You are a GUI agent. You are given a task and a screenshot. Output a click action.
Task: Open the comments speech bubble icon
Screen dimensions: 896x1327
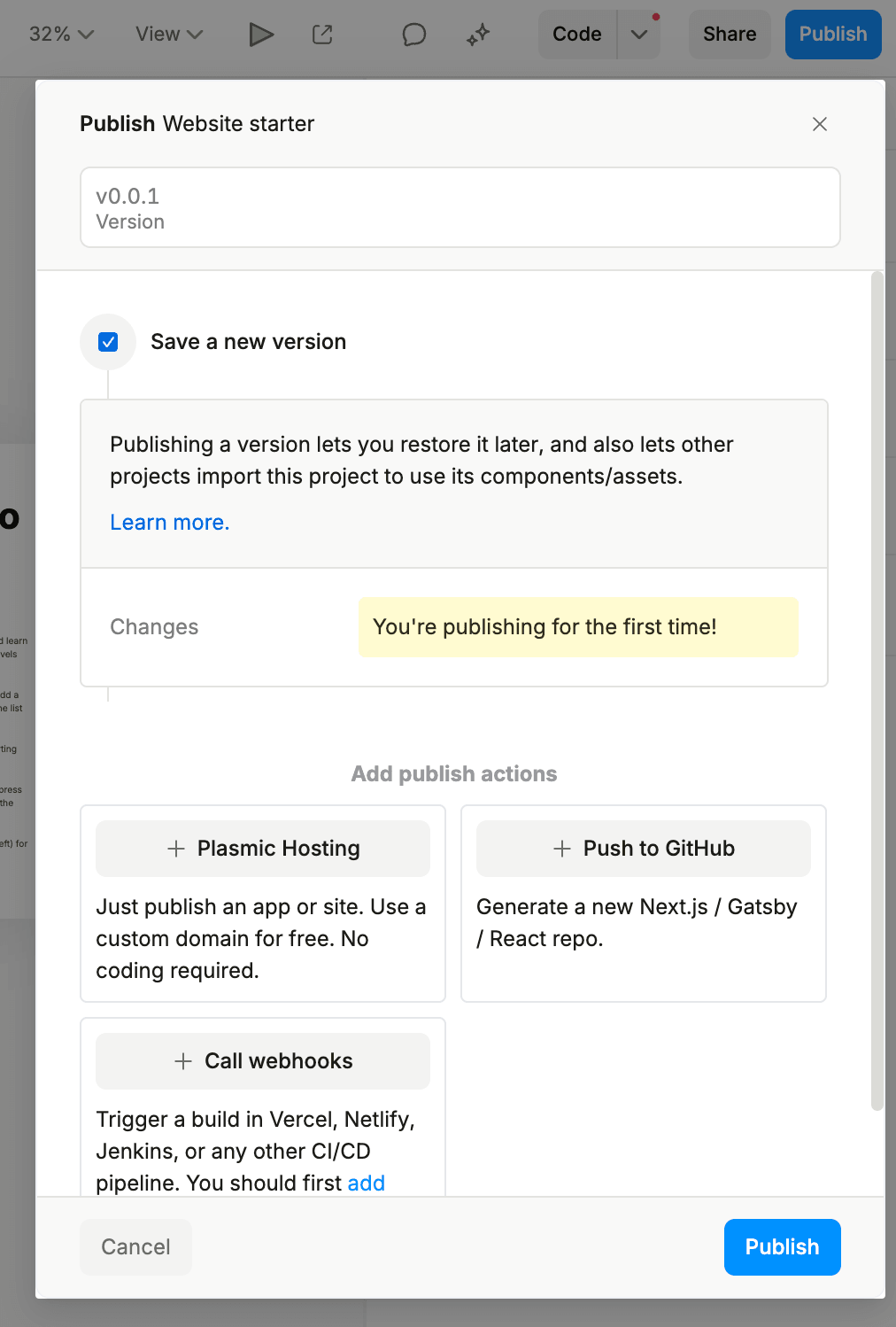[x=413, y=35]
